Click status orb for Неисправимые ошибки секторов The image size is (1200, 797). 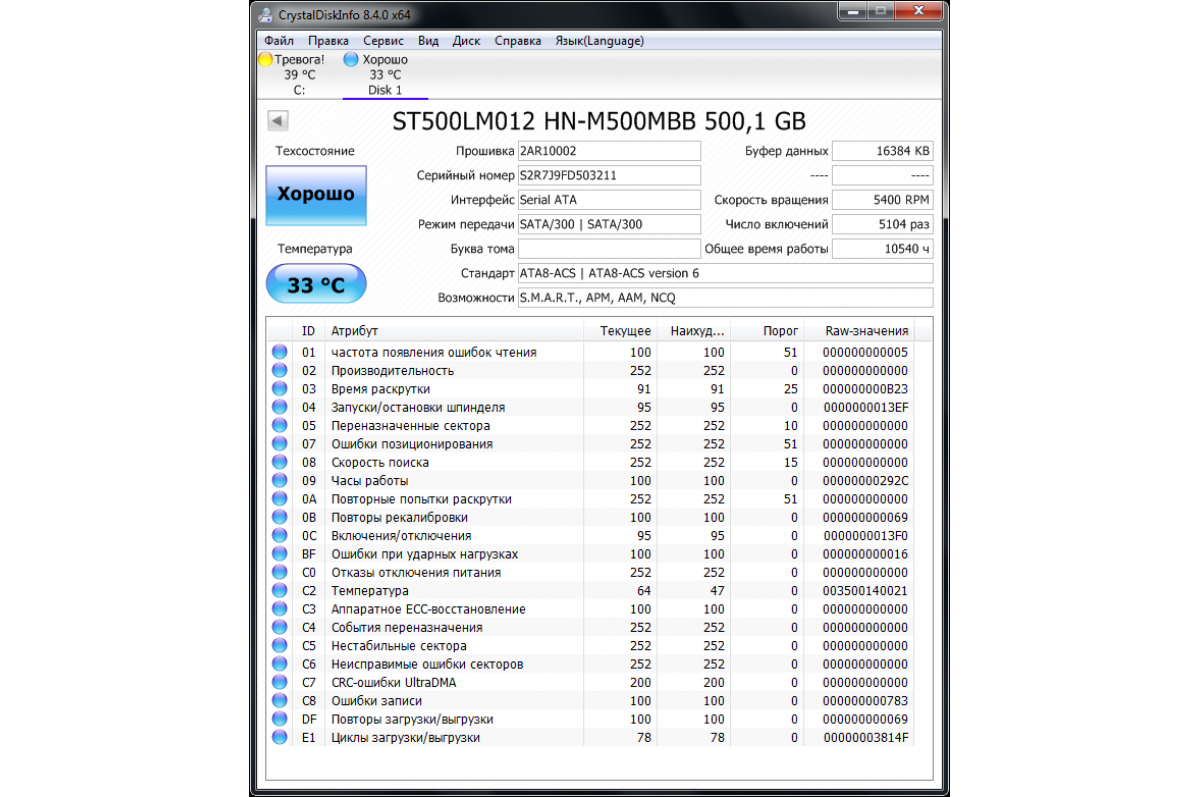coord(279,664)
